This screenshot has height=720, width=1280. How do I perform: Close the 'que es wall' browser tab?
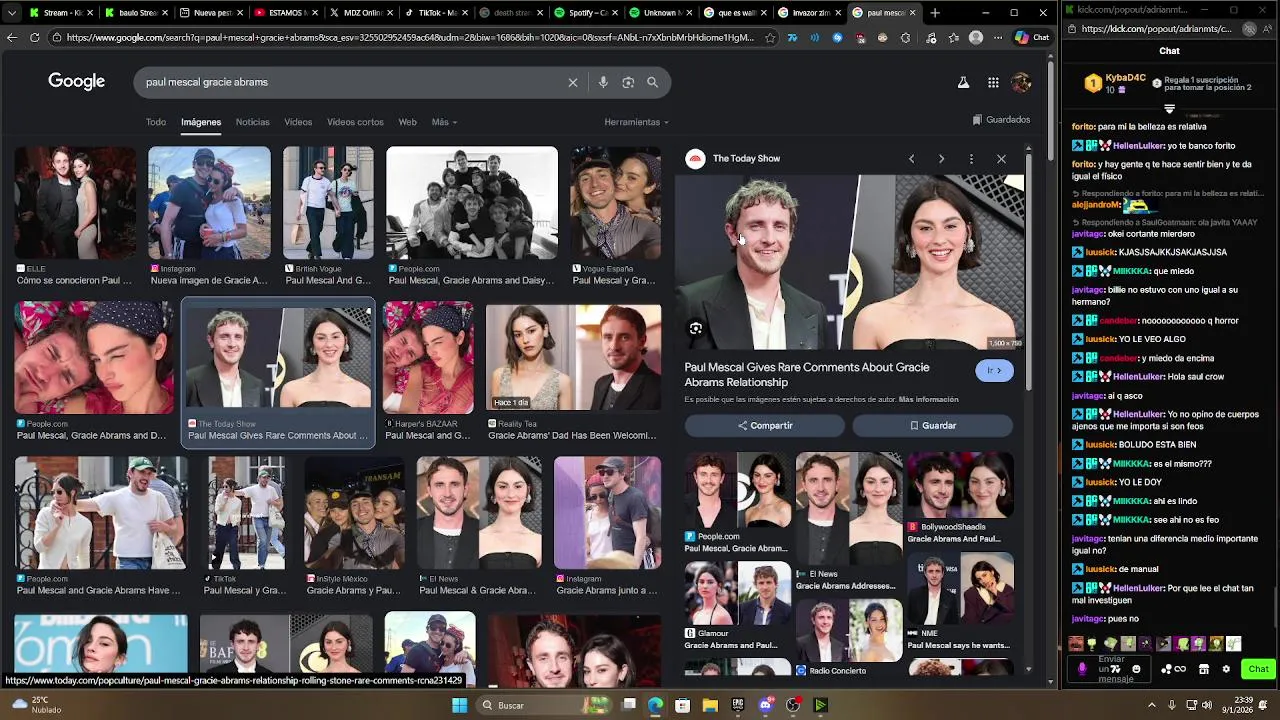click(x=764, y=13)
